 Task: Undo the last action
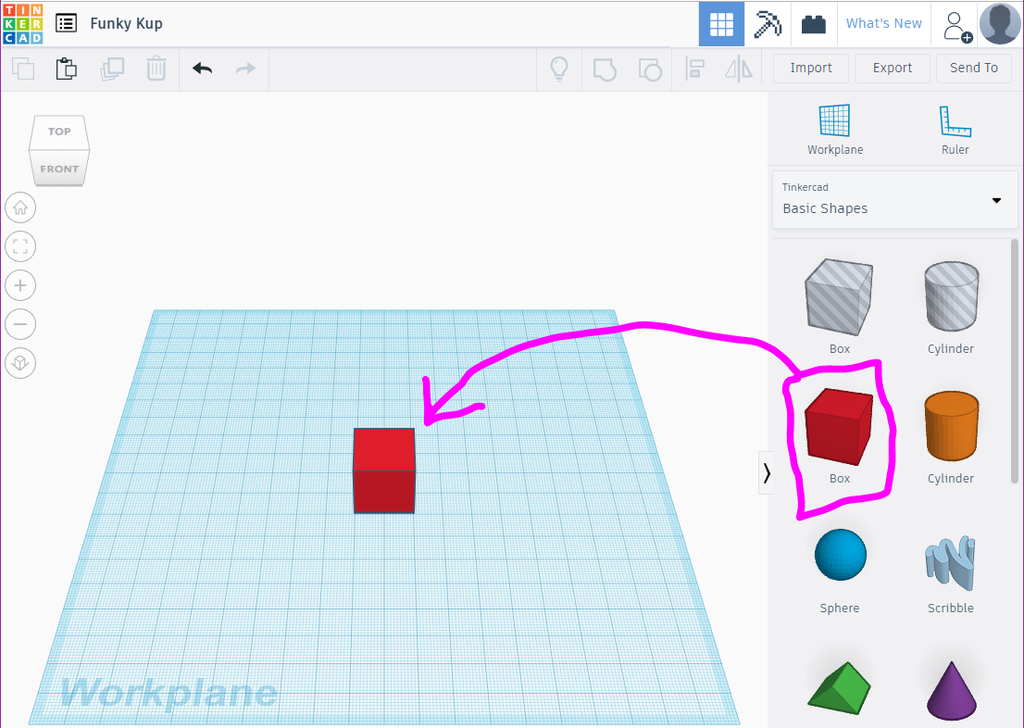[202, 69]
